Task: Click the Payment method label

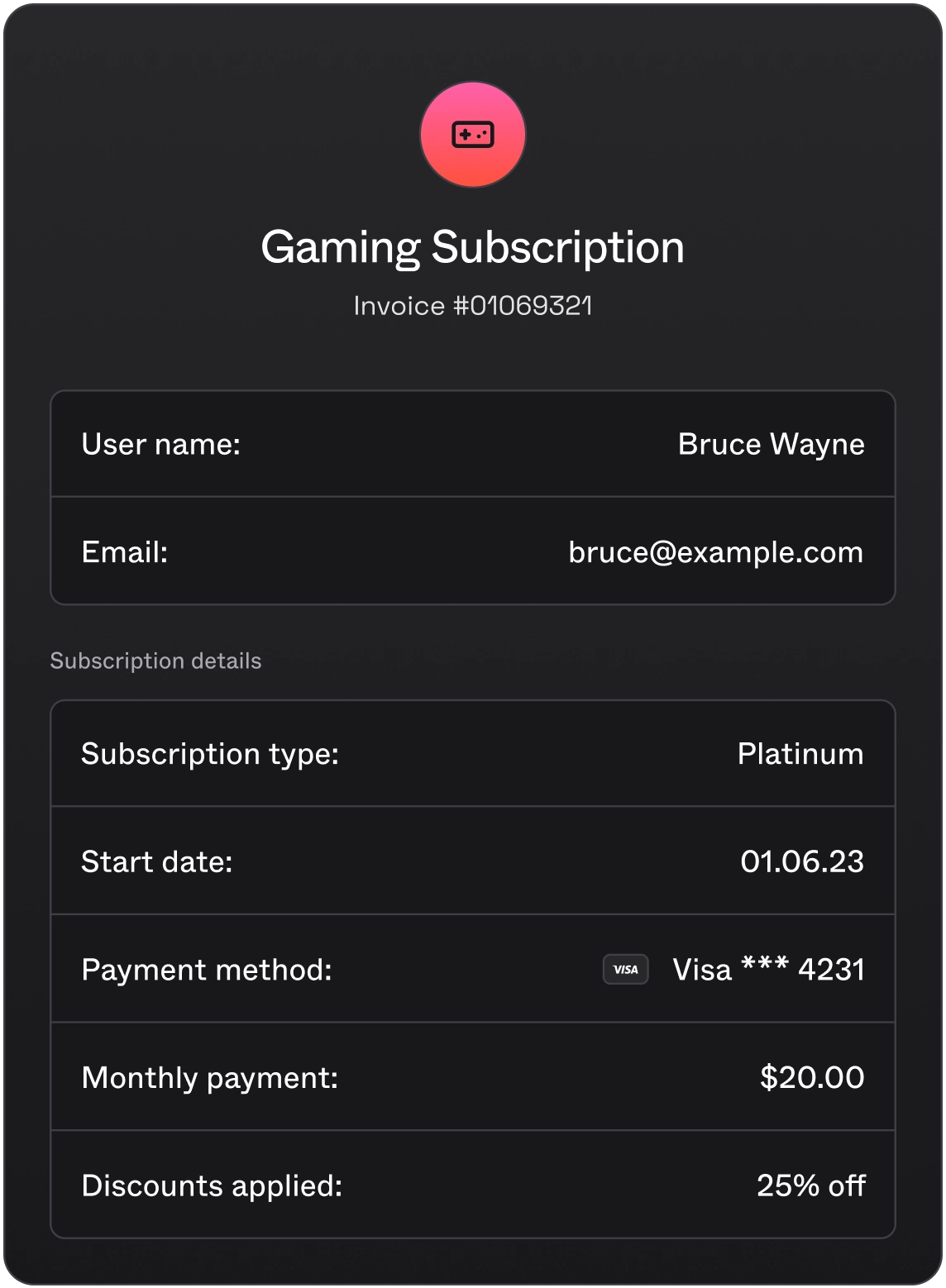Action: coord(207,970)
